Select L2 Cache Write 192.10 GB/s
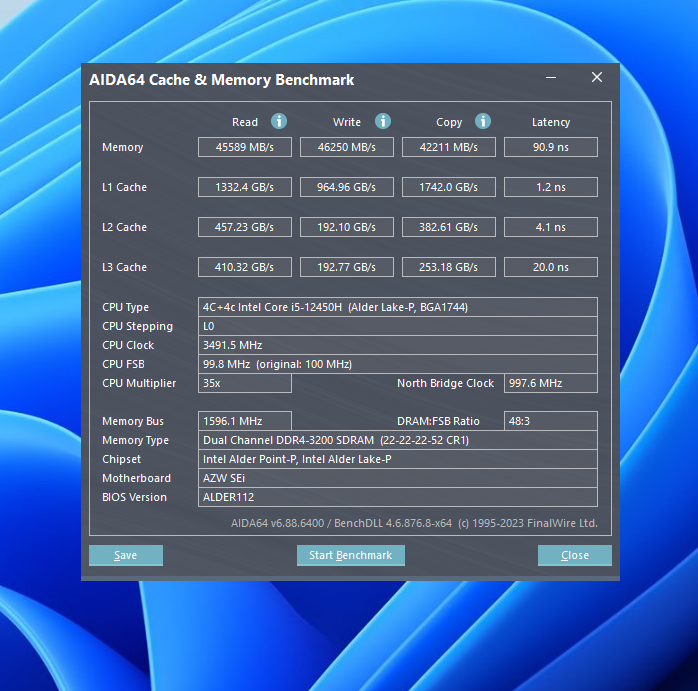Image resolution: width=698 pixels, height=691 pixels. pyautogui.click(x=347, y=227)
